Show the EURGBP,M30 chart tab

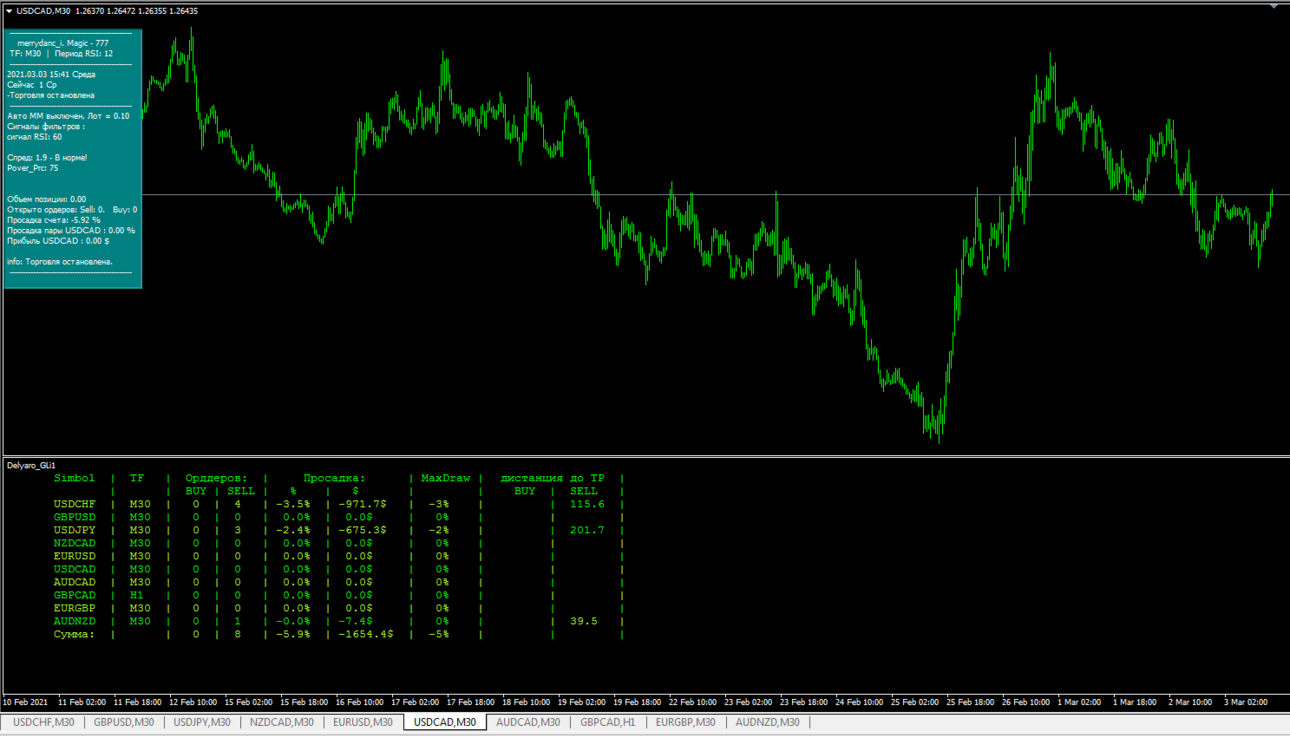[686, 722]
